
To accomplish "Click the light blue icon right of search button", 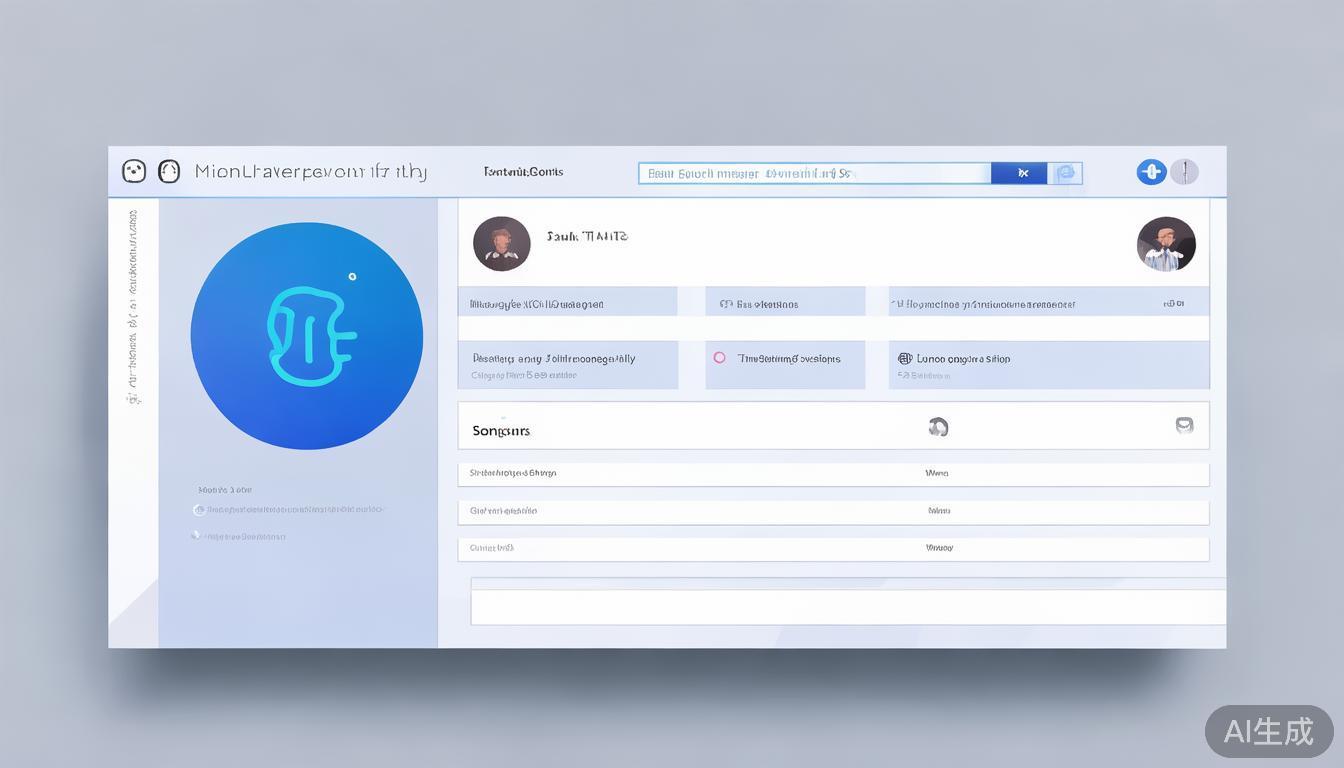I will pos(1065,173).
